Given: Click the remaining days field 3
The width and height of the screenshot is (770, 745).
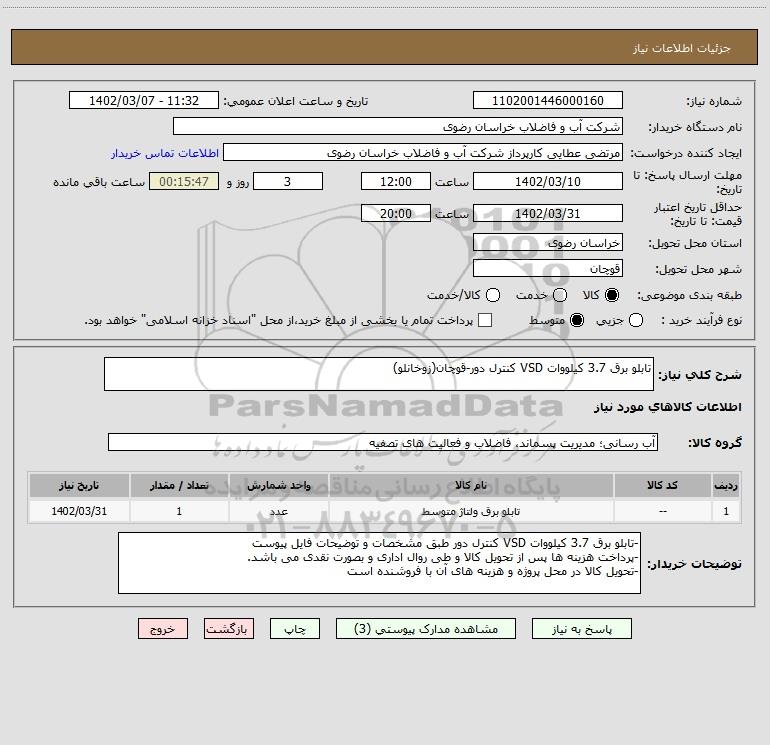Looking at the screenshot, I should click(x=288, y=181).
